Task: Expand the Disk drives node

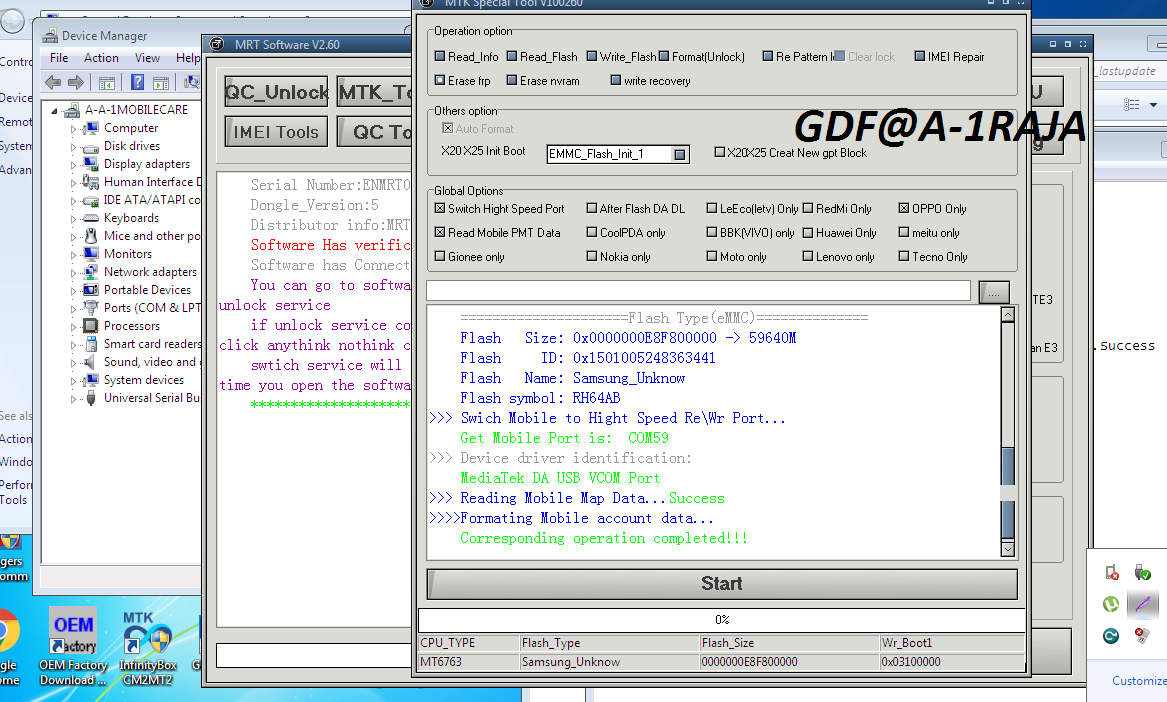Action: click(73, 147)
